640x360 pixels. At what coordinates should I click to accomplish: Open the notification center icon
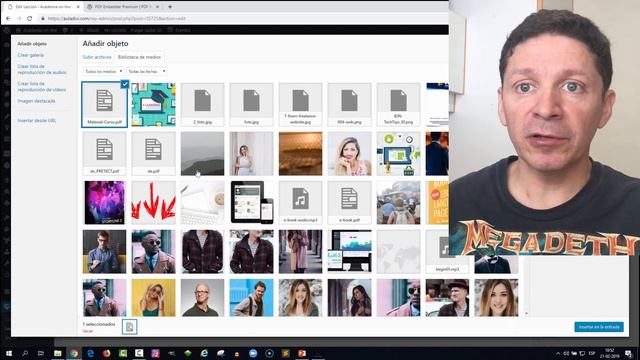click(x=629, y=353)
